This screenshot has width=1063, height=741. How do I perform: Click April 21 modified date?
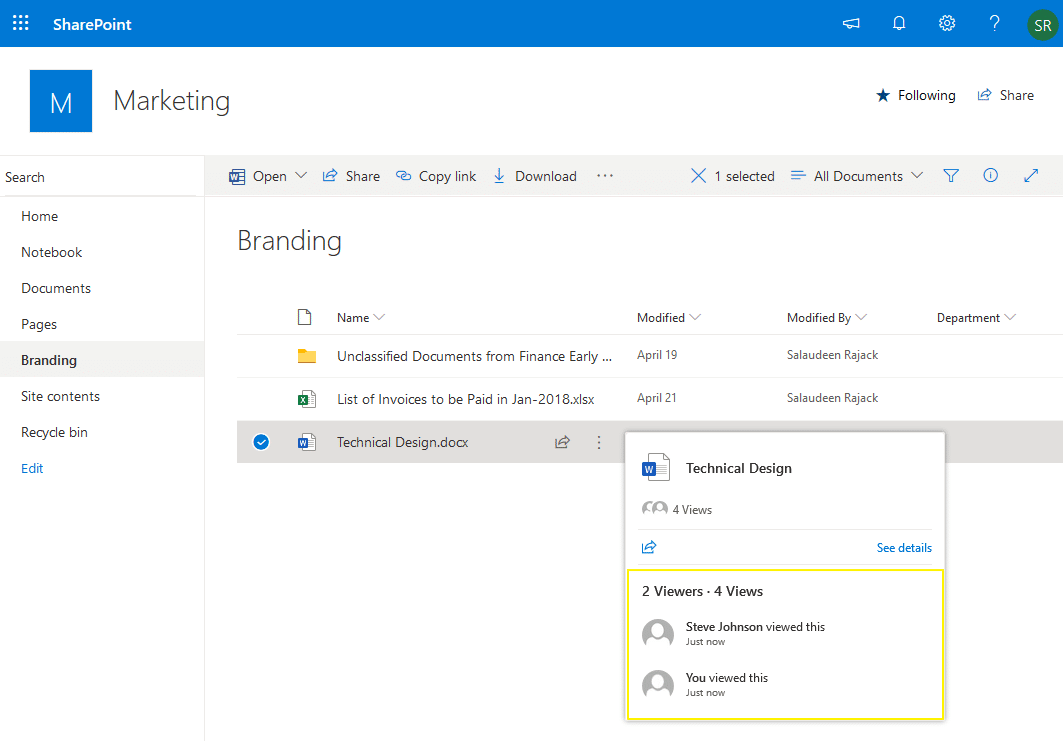[x=656, y=397]
